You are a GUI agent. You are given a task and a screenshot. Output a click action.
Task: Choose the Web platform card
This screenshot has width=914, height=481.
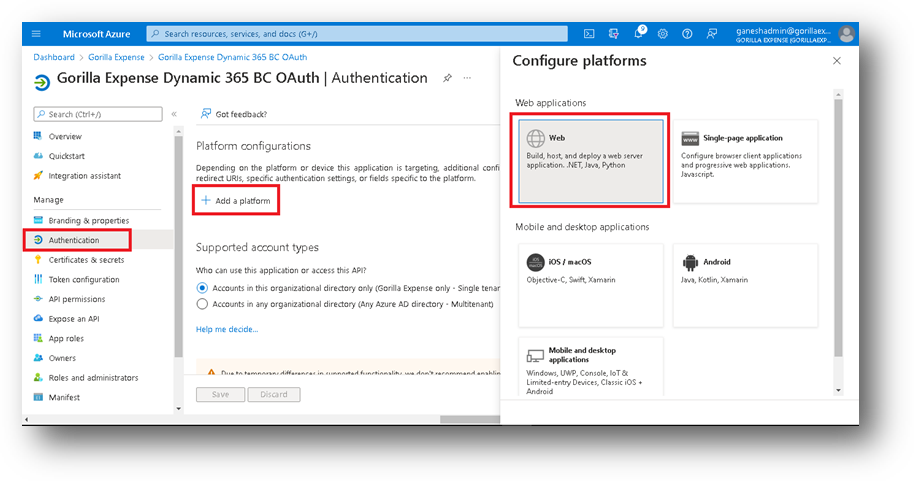591,161
